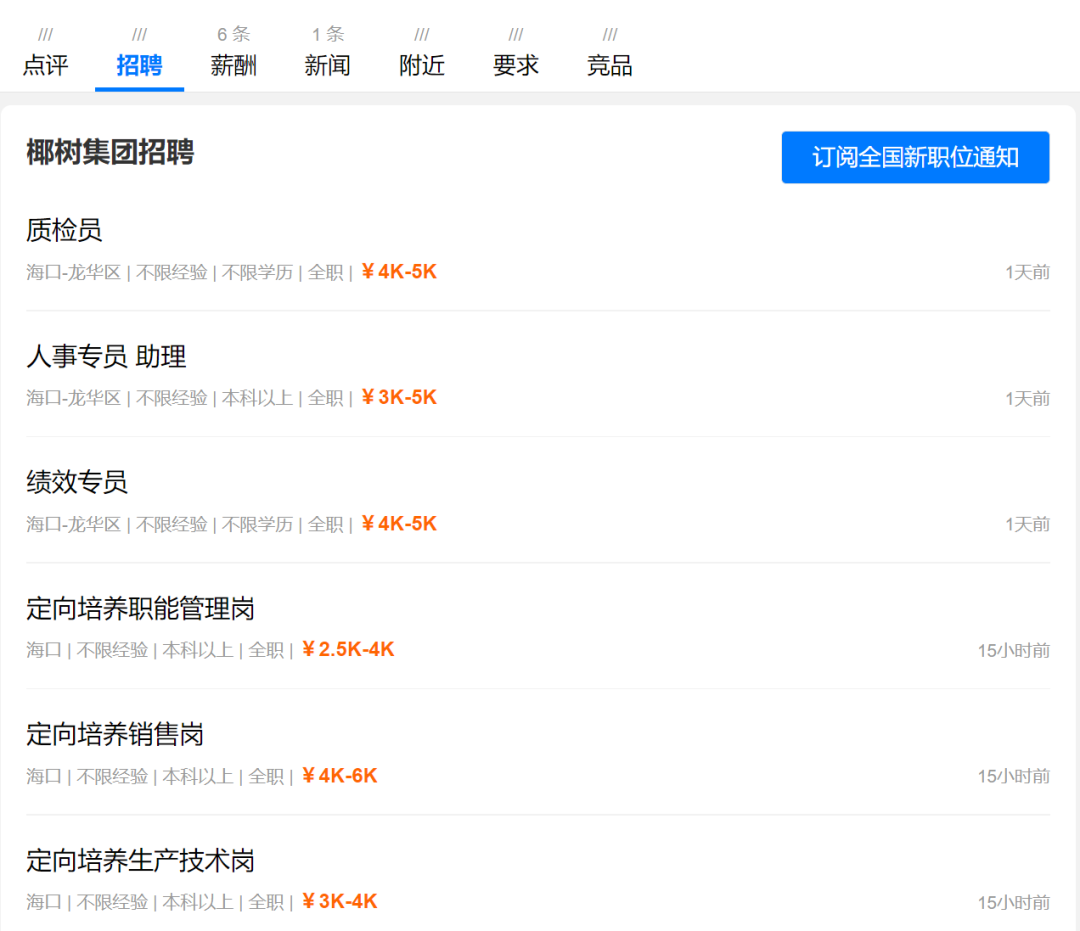
Task: Click the ¥3K-5K salary text
Action: [x=399, y=398]
